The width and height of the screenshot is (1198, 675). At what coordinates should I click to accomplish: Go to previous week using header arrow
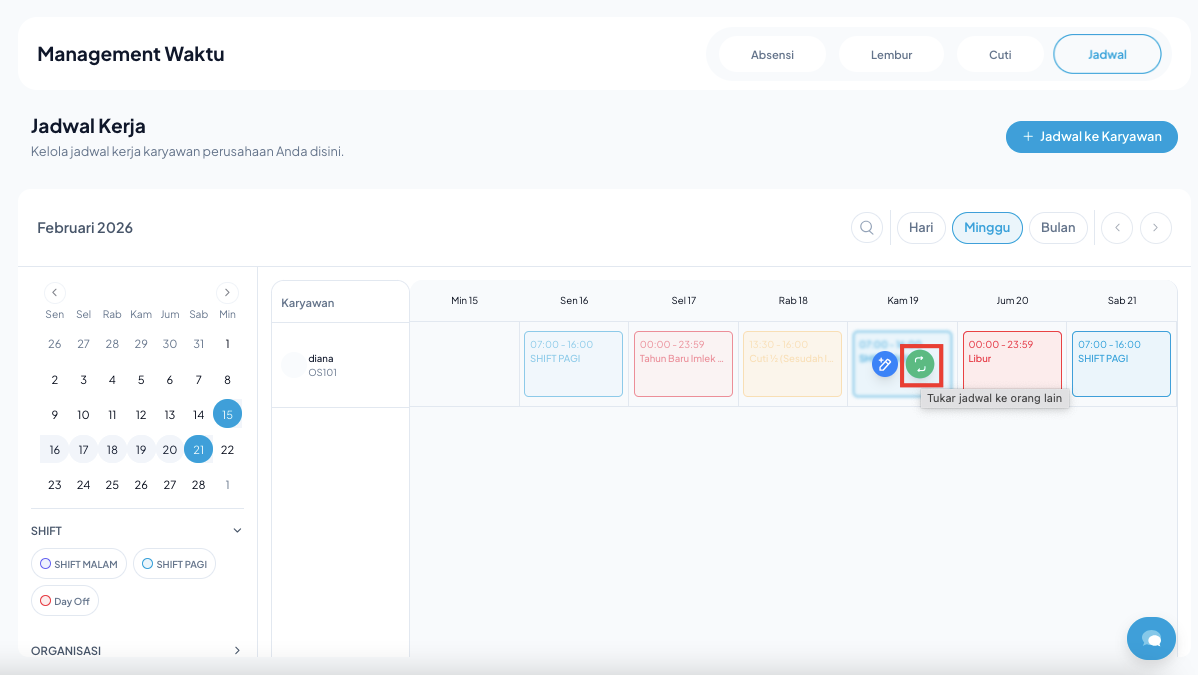point(1116,228)
